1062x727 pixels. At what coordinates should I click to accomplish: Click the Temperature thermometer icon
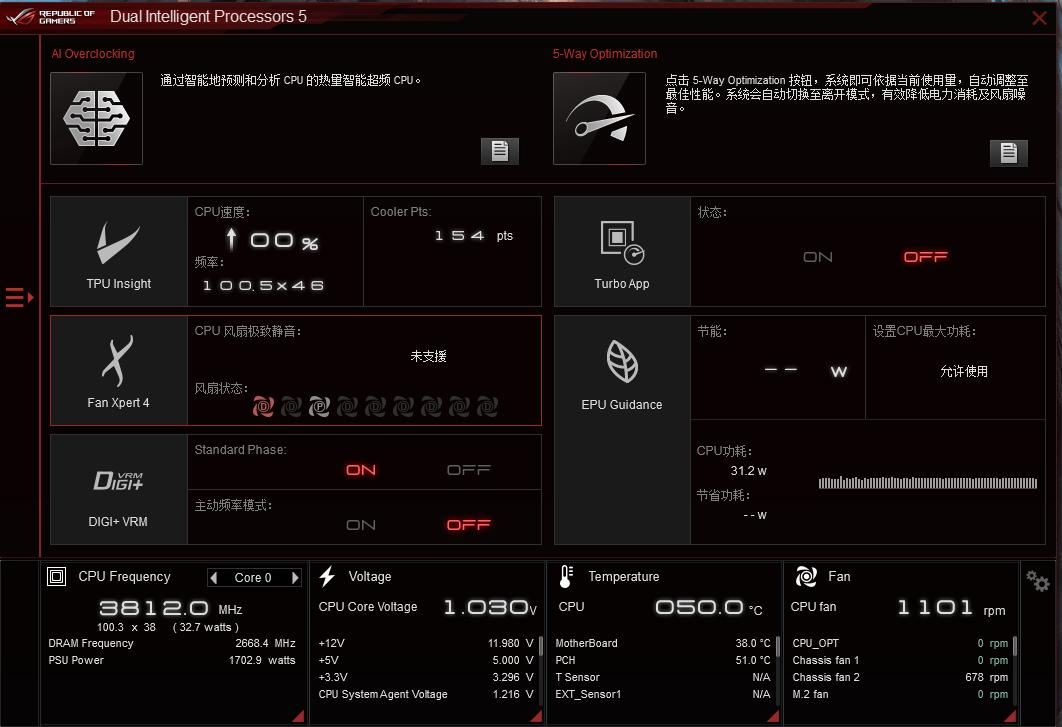click(566, 577)
